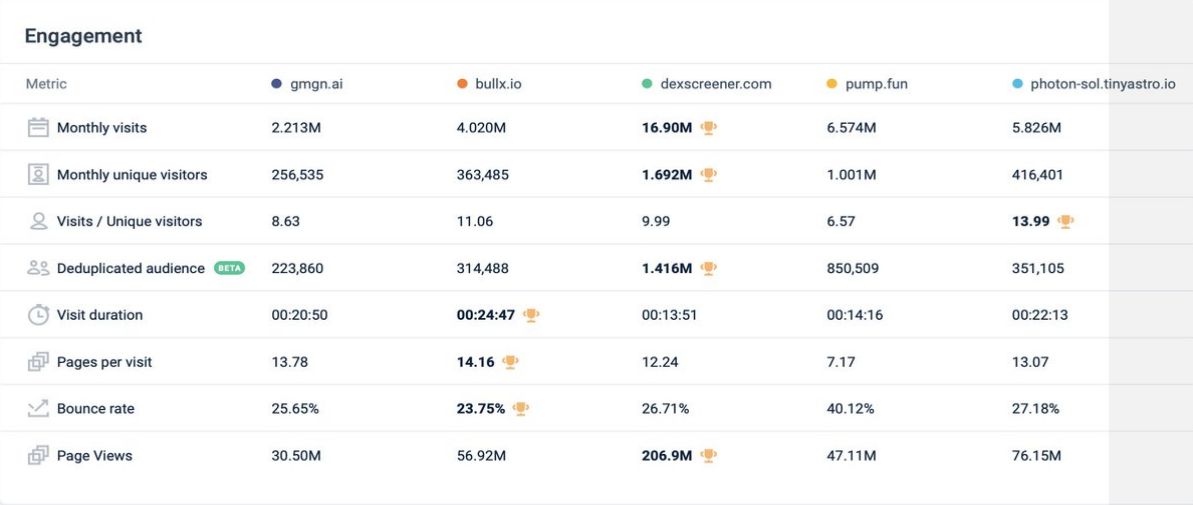The image size is (1193, 505).
Task: Click the Visit duration stopwatch icon
Action: pos(38,315)
